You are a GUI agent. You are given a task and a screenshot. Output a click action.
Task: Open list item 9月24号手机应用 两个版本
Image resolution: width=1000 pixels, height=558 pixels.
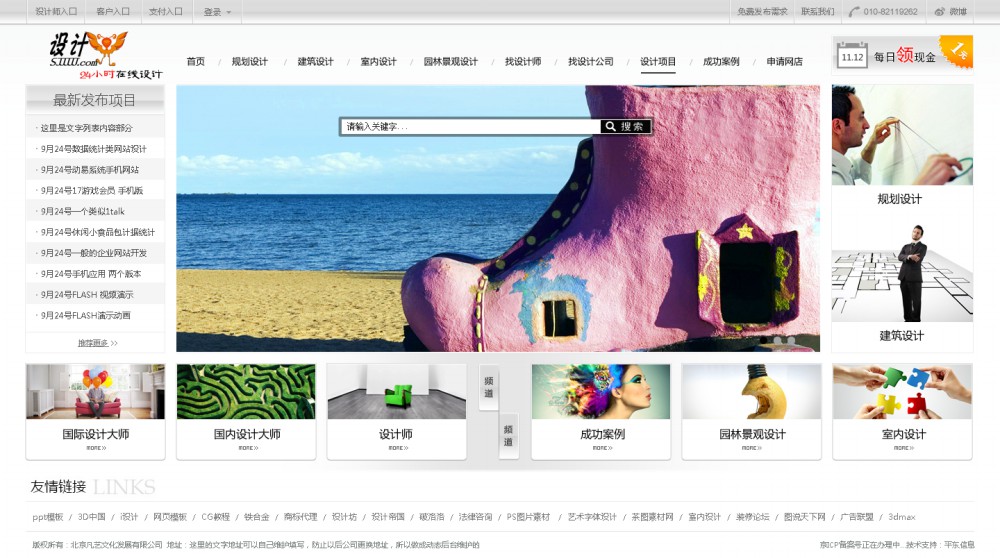tap(91, 274)
